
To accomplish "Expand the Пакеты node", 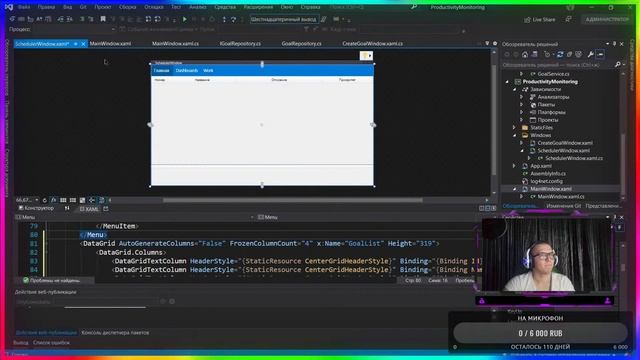I will pos(521,104).
